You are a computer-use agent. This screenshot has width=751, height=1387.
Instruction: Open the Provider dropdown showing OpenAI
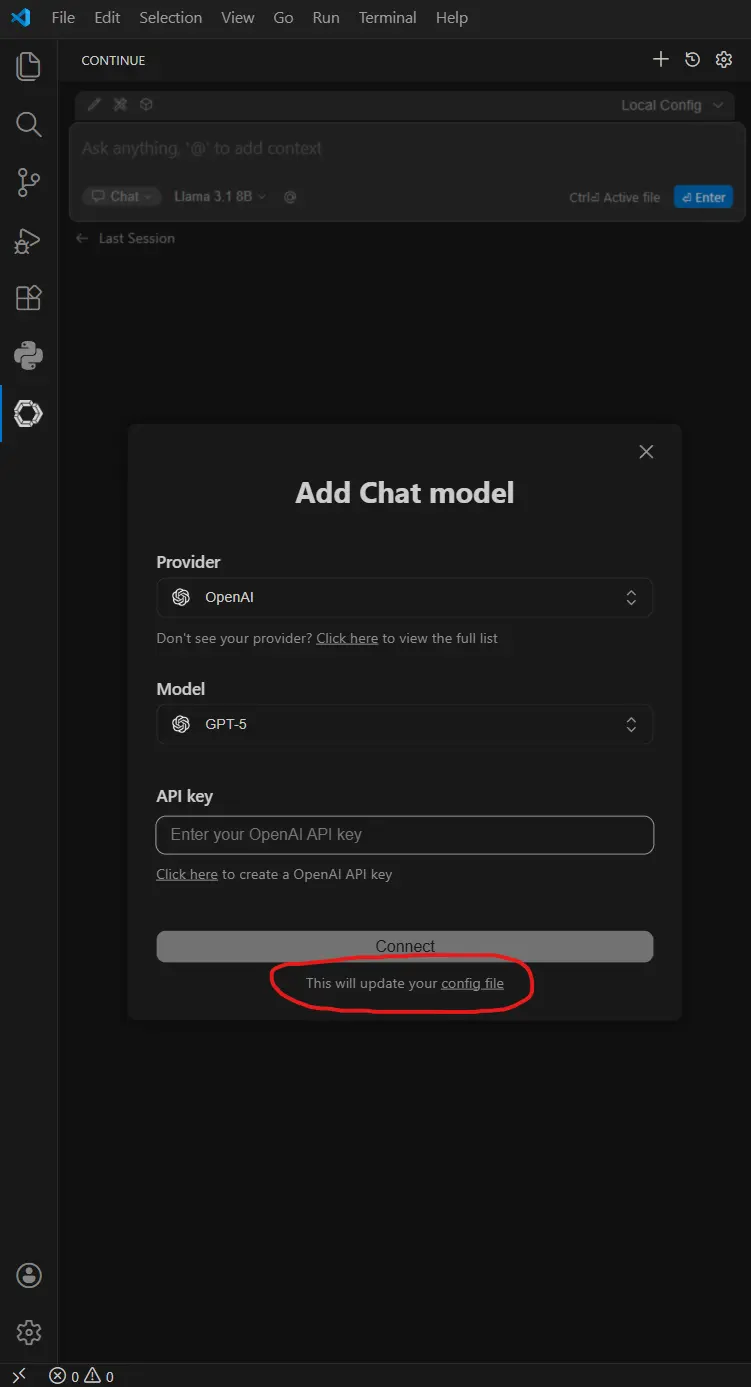pos(405,597)
